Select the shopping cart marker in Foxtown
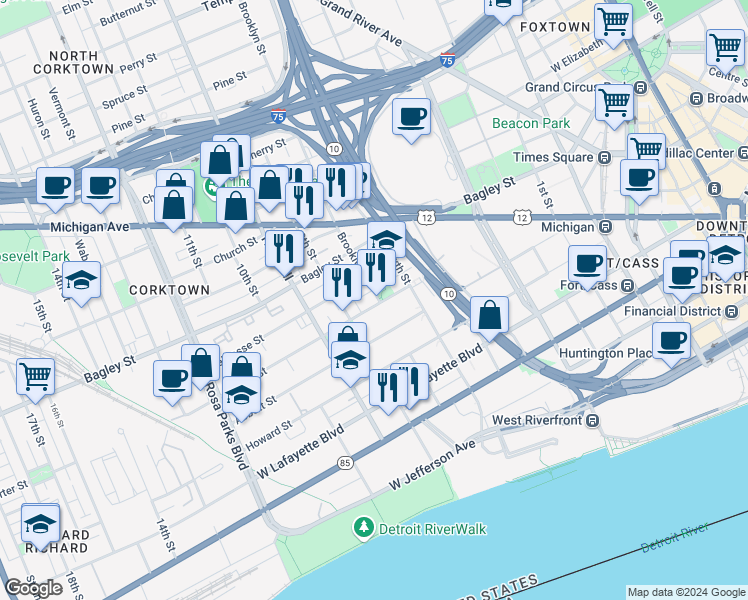 (613, 21)
